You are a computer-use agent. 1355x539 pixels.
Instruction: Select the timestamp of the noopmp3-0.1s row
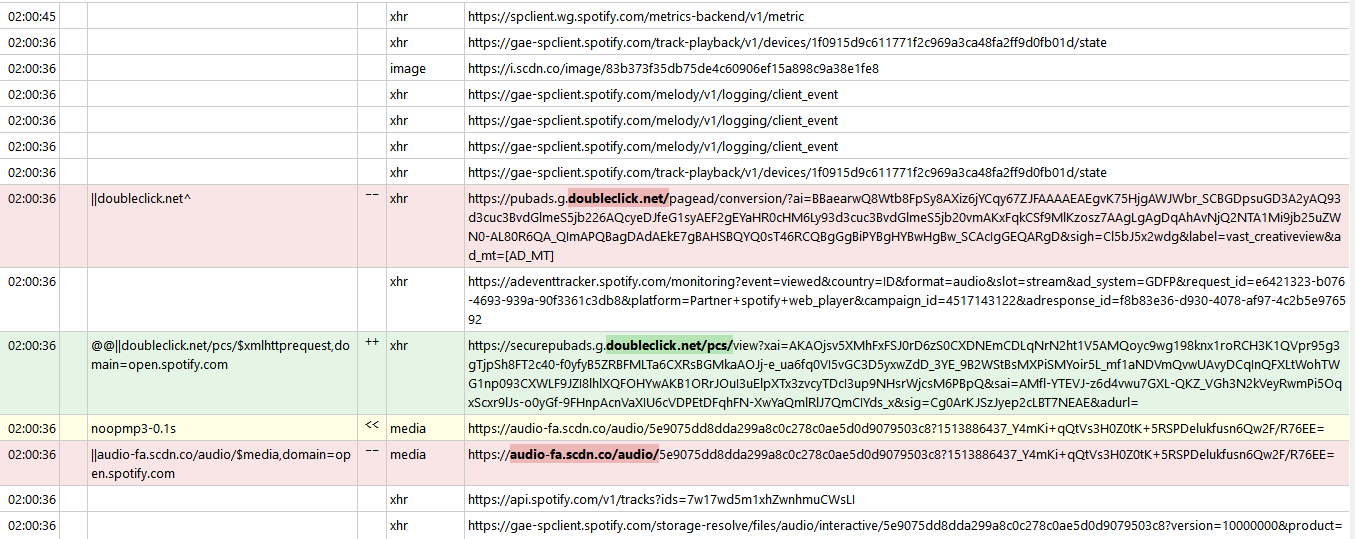(31, 428)
